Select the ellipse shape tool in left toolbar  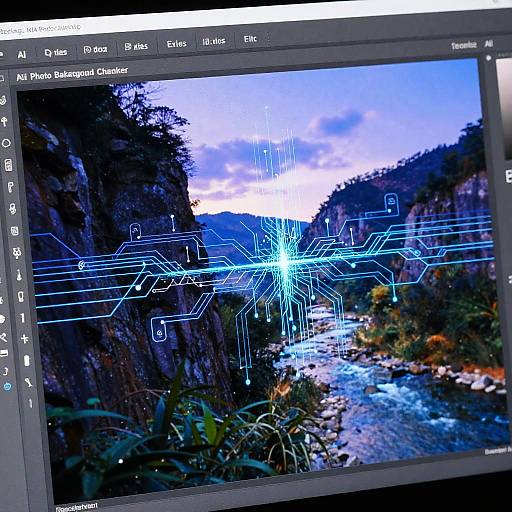tap(6, 143)
